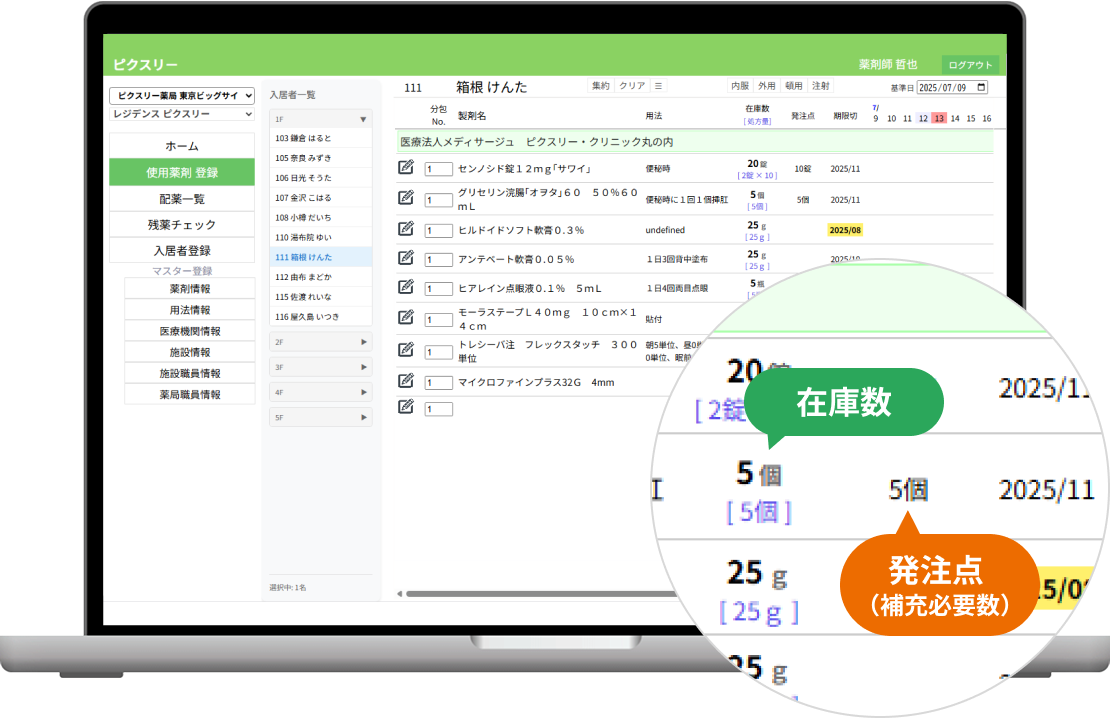Select the edit icon for トレシーバ注

(404, 346)
